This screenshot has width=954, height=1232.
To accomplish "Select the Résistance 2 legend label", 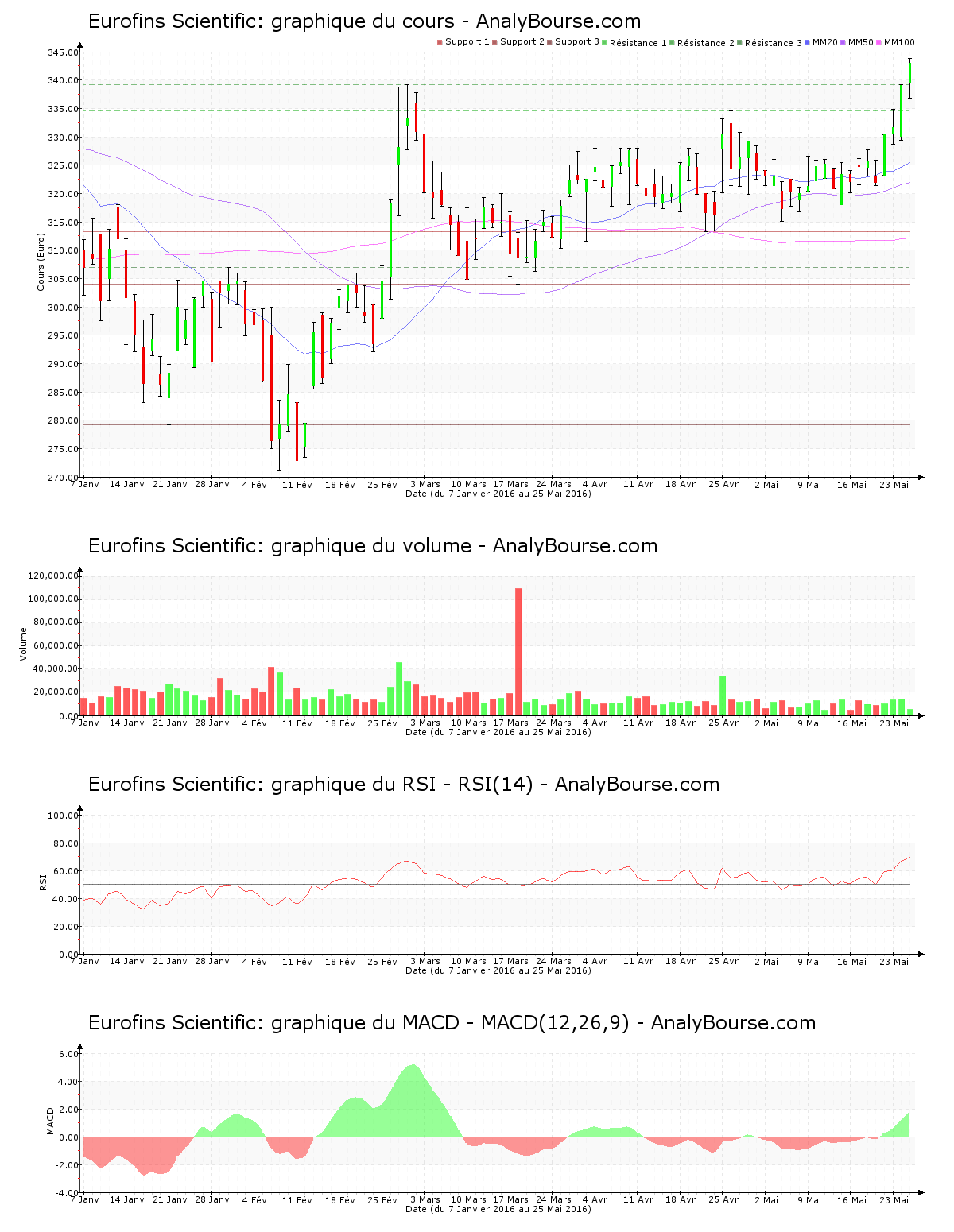I will coord(706,43).
